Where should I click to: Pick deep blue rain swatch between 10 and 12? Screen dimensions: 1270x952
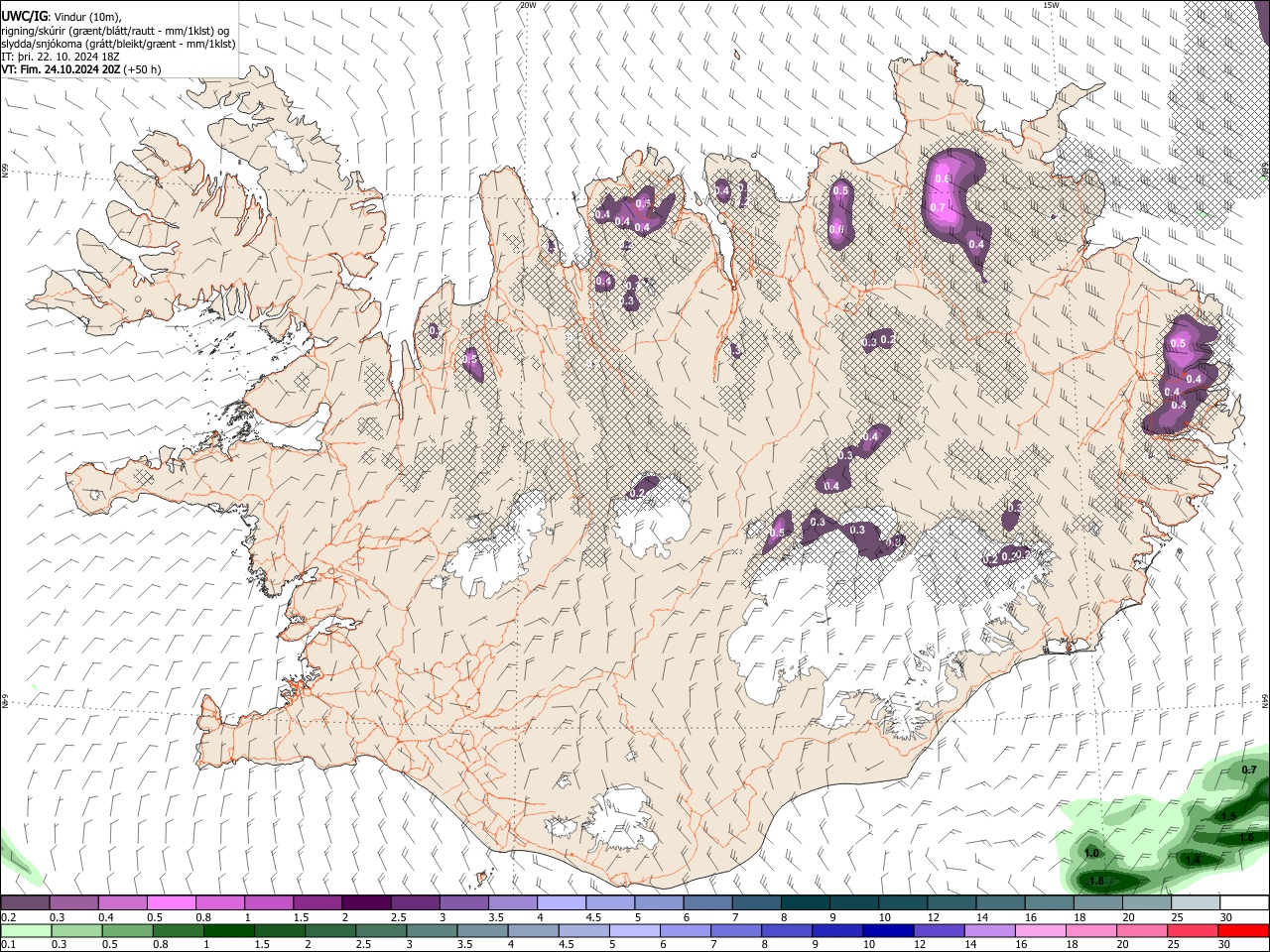(x=888, y=930)
